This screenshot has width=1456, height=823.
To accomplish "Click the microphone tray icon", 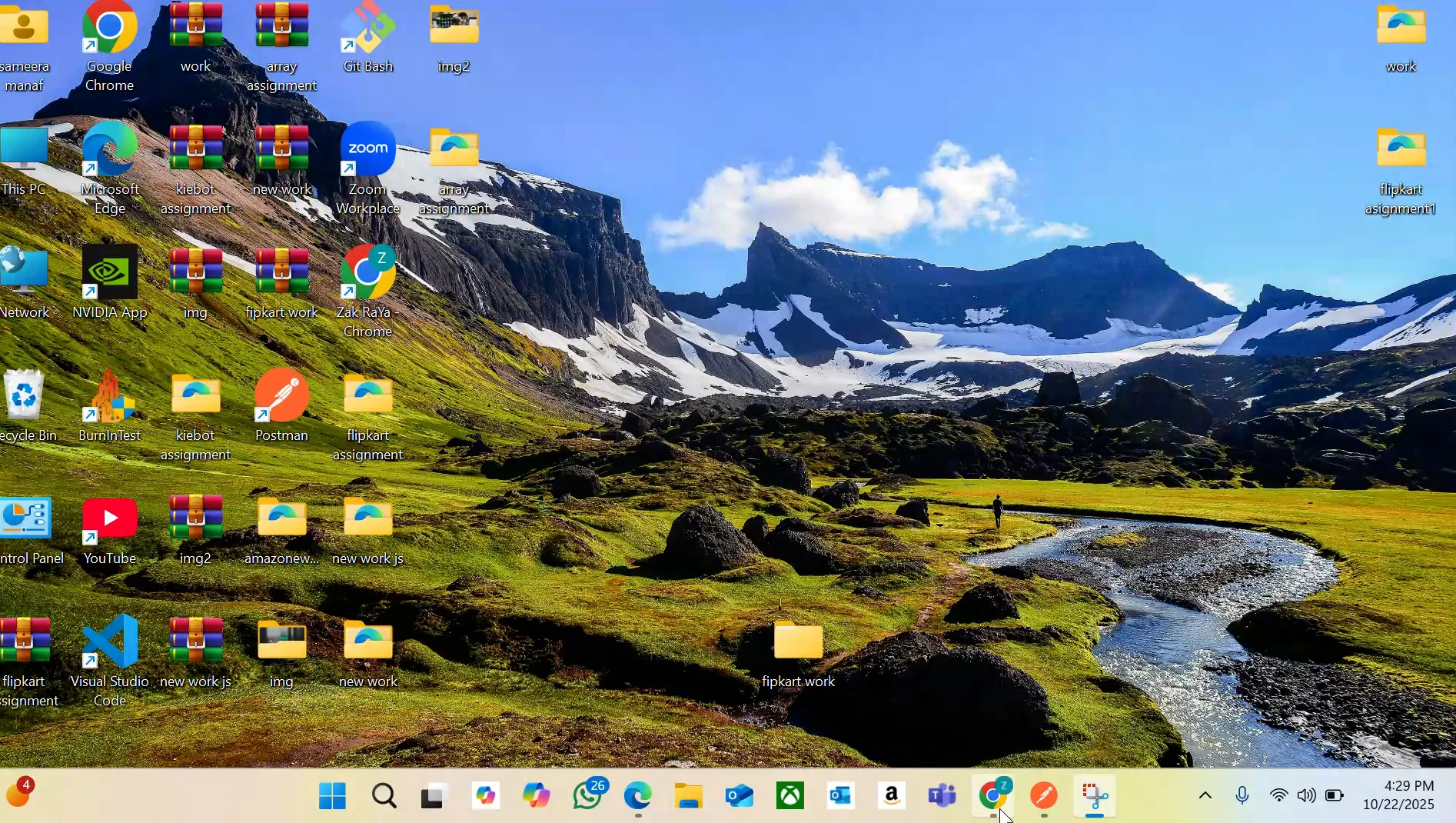I will tap(1242, 795).
